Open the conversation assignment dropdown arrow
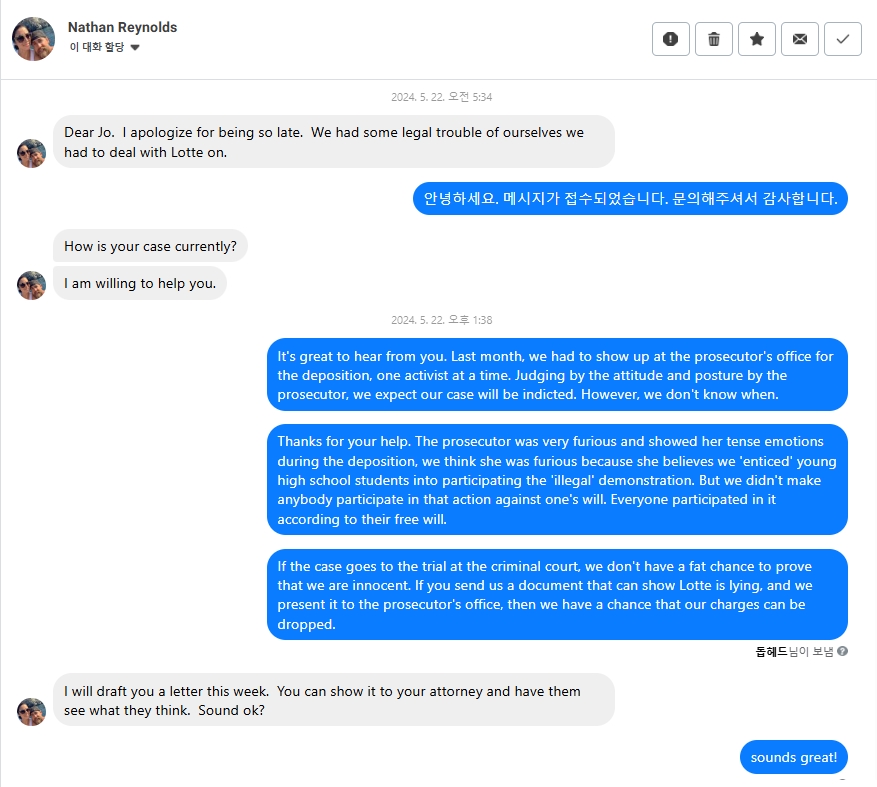The width and height of the screenshot is (877, 787). [x=135, y=48]
